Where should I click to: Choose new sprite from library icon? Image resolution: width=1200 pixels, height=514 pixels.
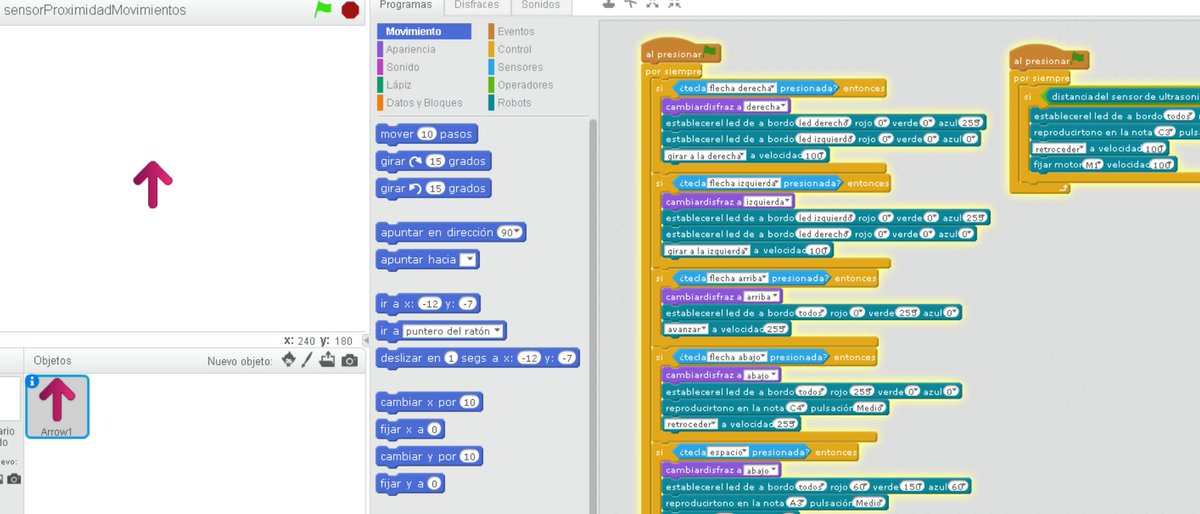pos(290,360)
